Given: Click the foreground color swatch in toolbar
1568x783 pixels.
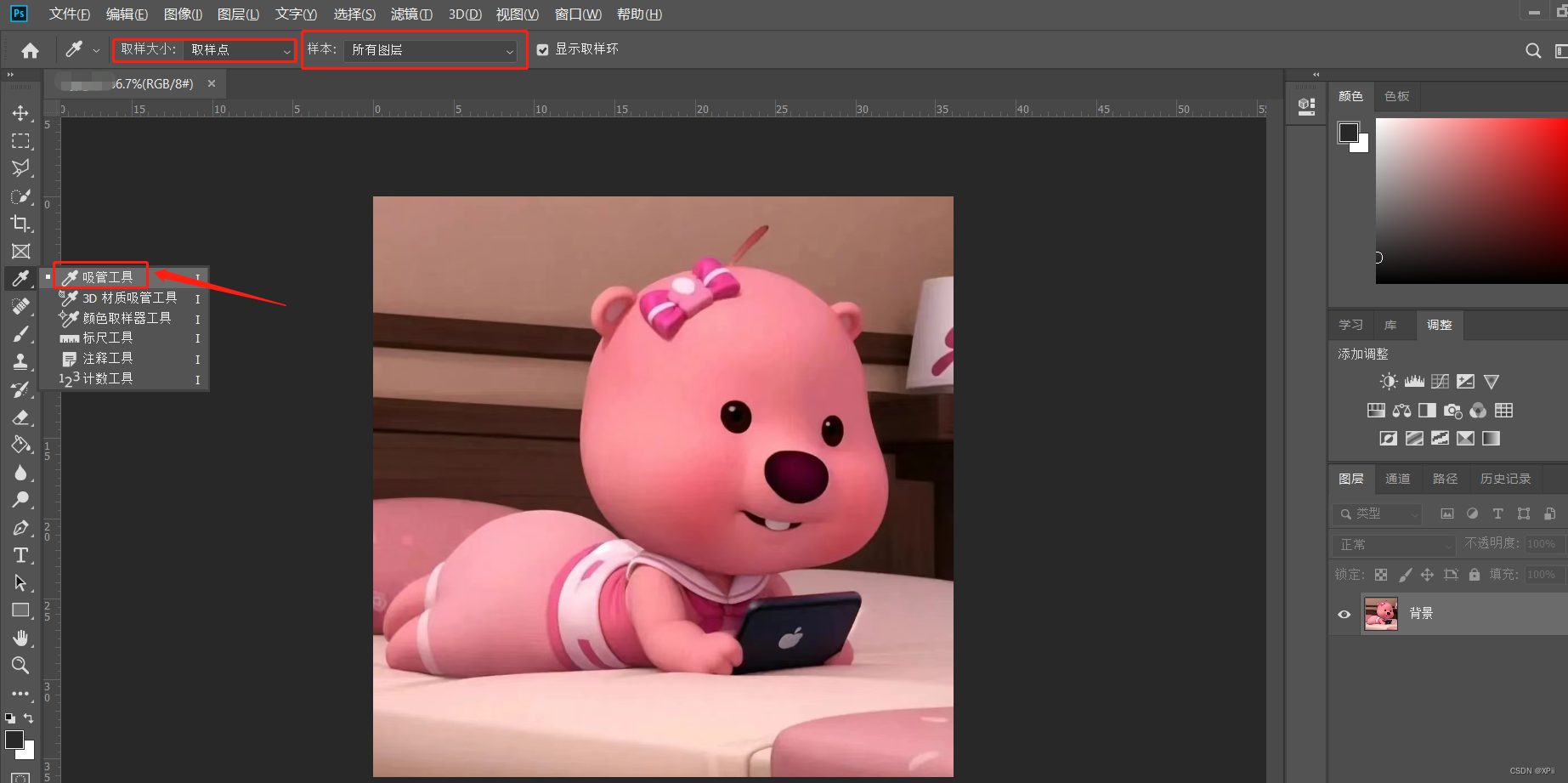Looking at the screenshot, I should pos(14,740).
